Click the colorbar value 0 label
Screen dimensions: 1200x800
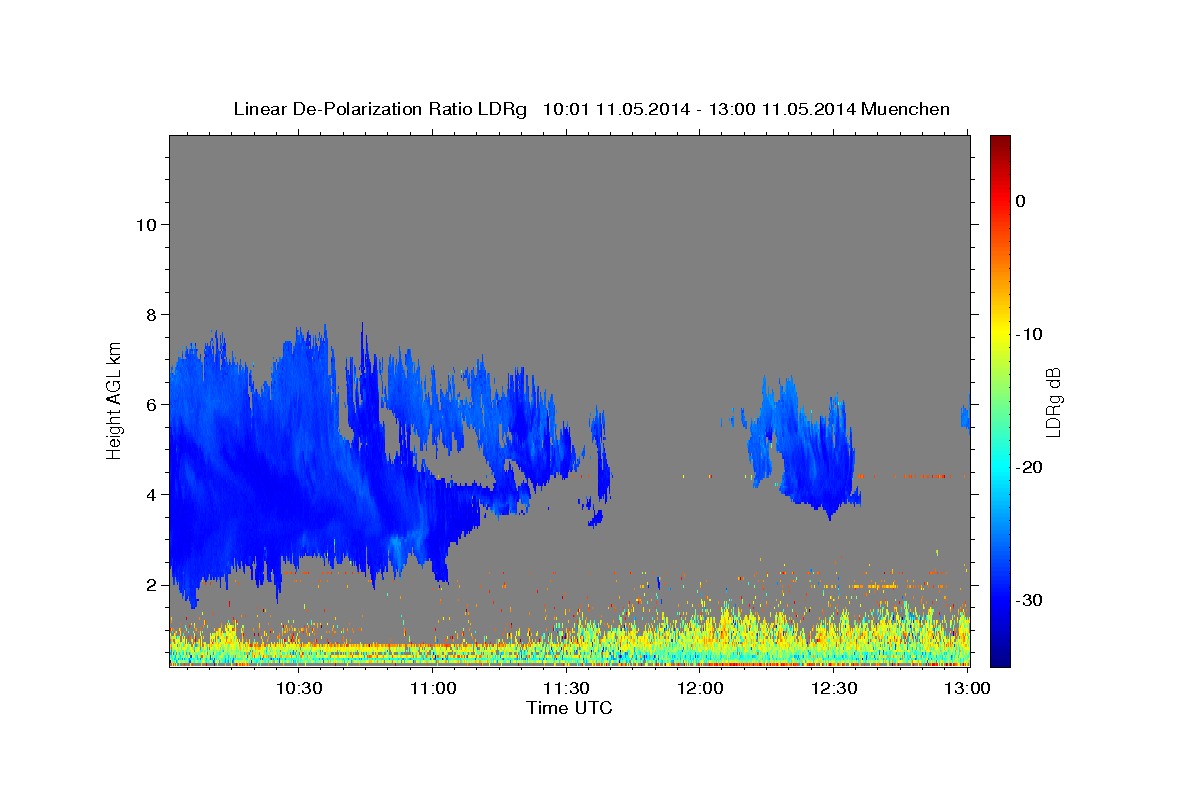pos(1021,201)
